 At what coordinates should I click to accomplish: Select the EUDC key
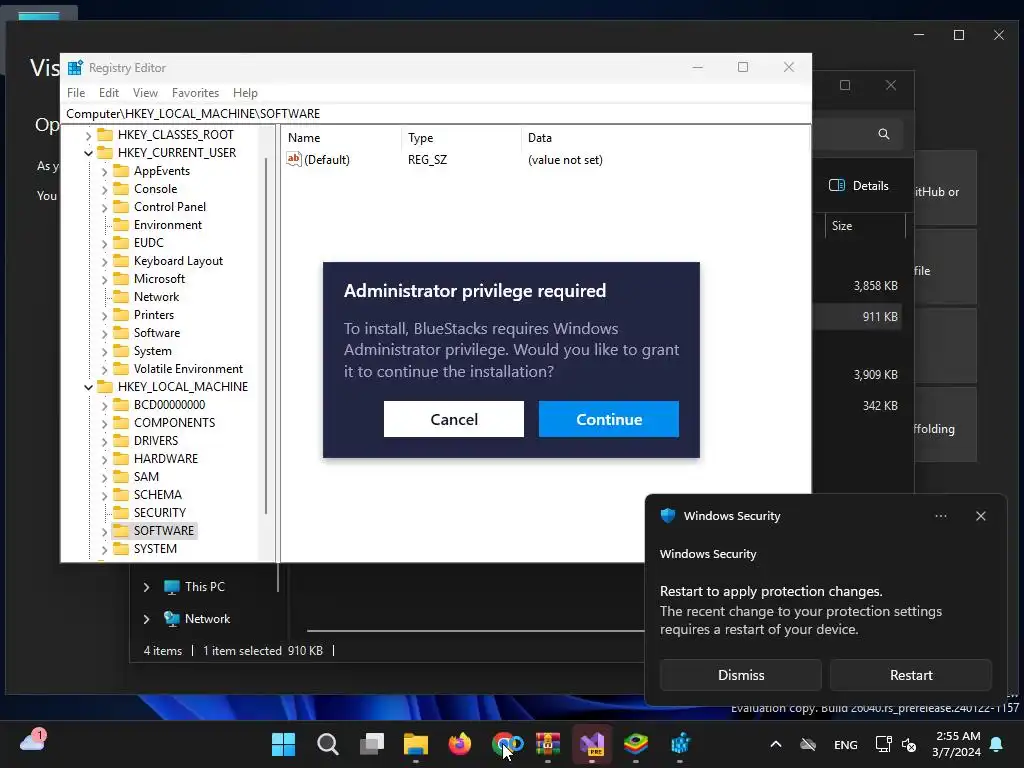pos(148,242)
